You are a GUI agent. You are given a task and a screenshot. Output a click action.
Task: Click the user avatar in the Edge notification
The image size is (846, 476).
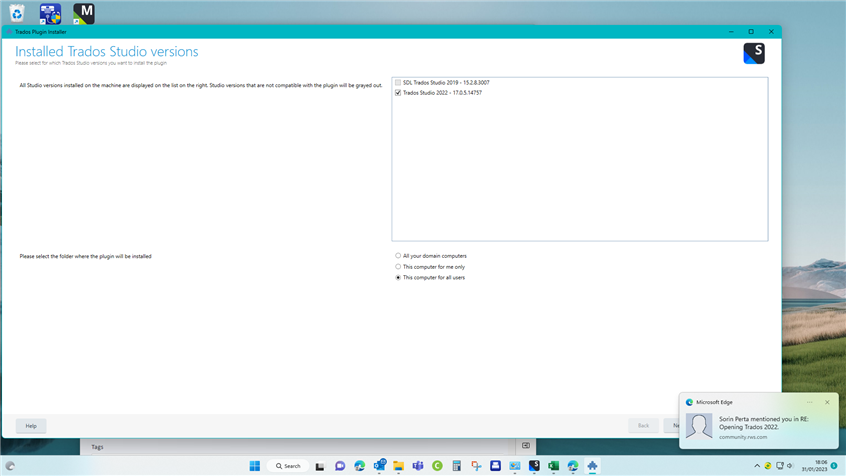(699, 426)
